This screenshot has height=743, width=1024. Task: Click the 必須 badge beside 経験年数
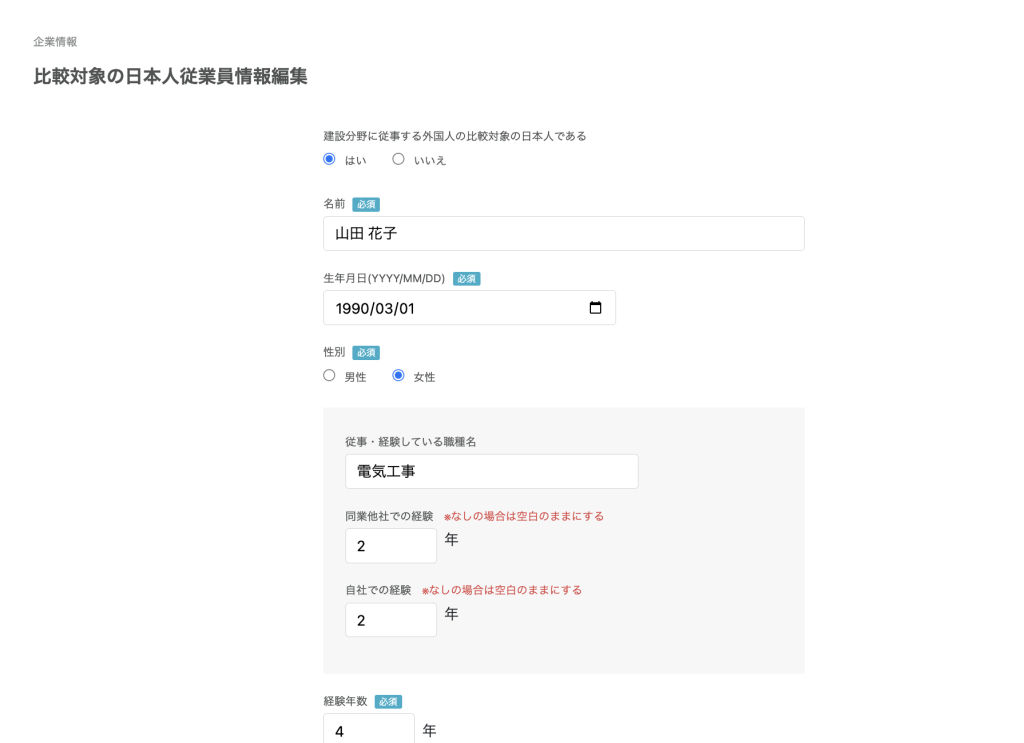pyautogui.click(x=388, y=702)
